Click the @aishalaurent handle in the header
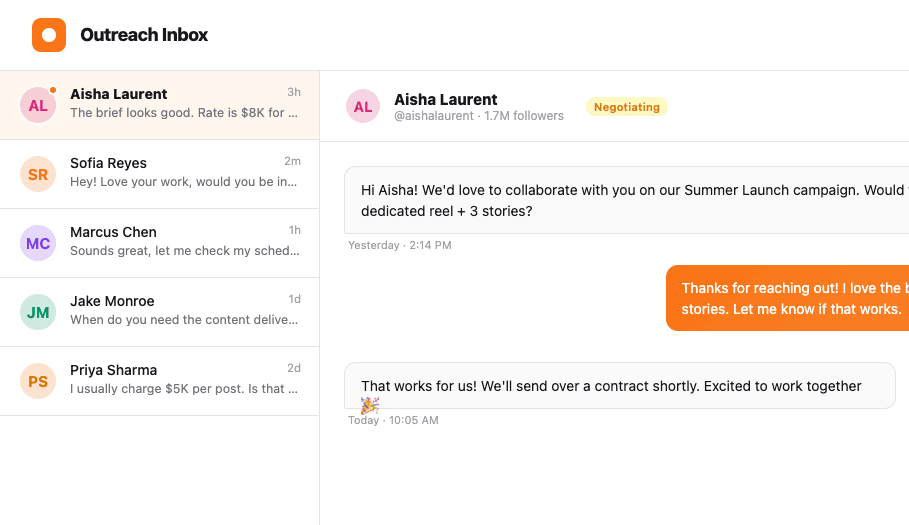 pos(434,116)
